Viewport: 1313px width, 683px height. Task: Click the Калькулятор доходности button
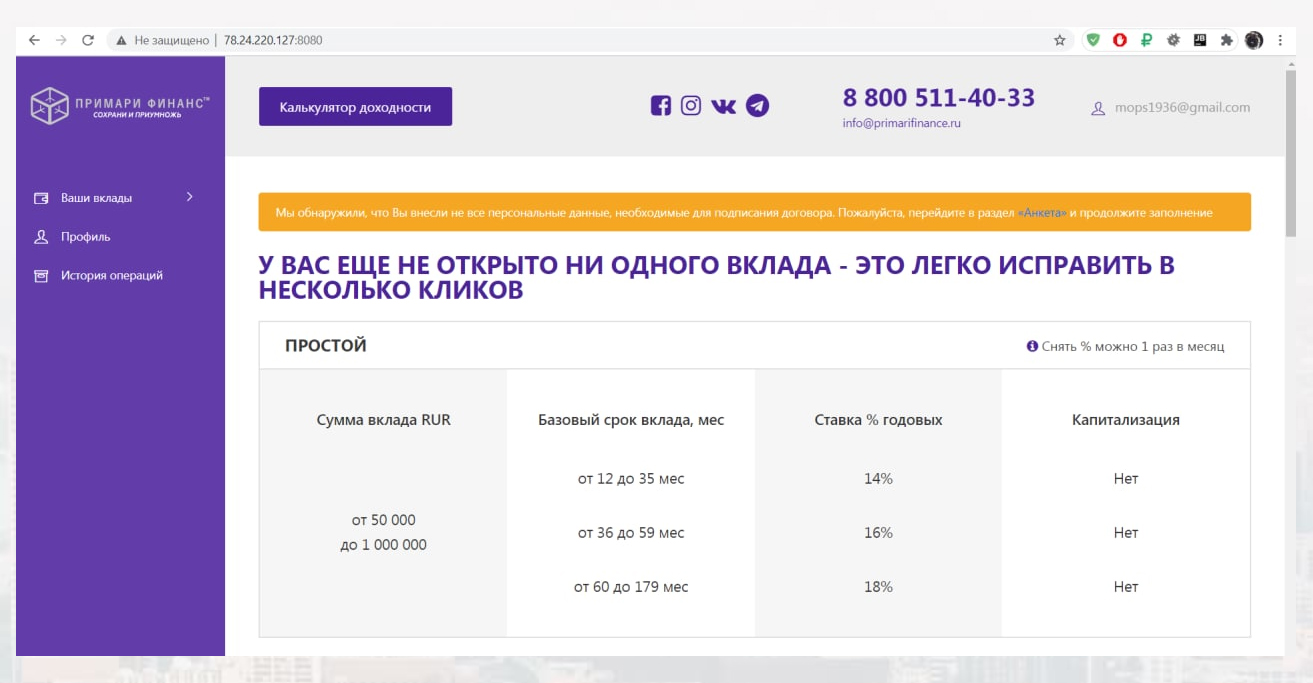click(355, 107)
